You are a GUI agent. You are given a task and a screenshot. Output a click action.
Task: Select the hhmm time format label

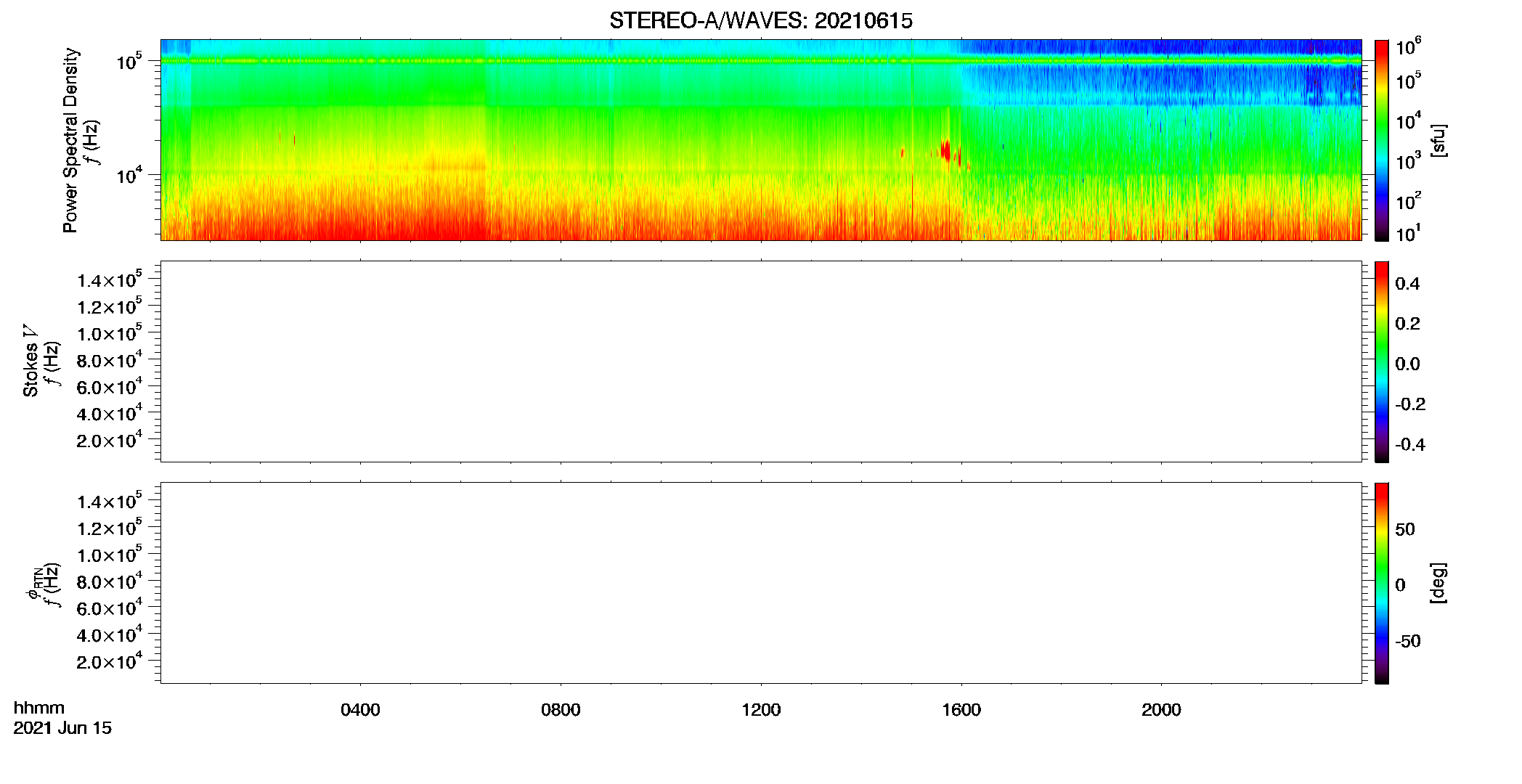tap(39, 709)
